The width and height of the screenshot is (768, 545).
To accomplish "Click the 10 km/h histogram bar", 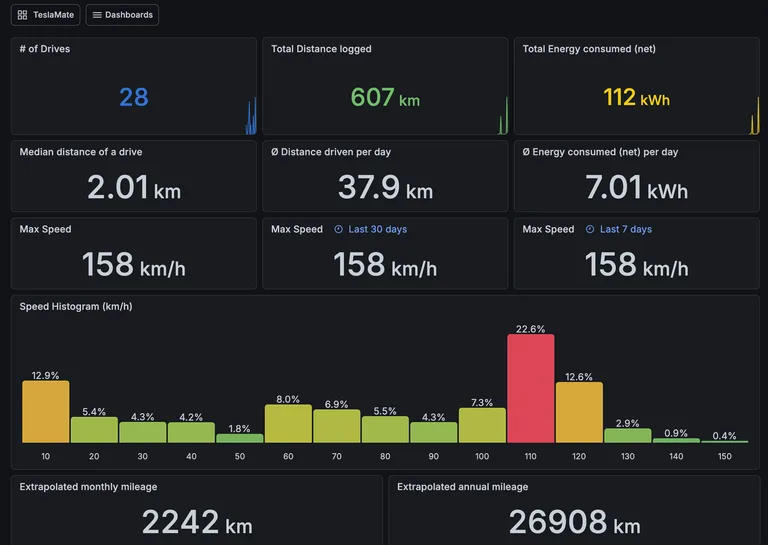I will [x=46, y=412].
